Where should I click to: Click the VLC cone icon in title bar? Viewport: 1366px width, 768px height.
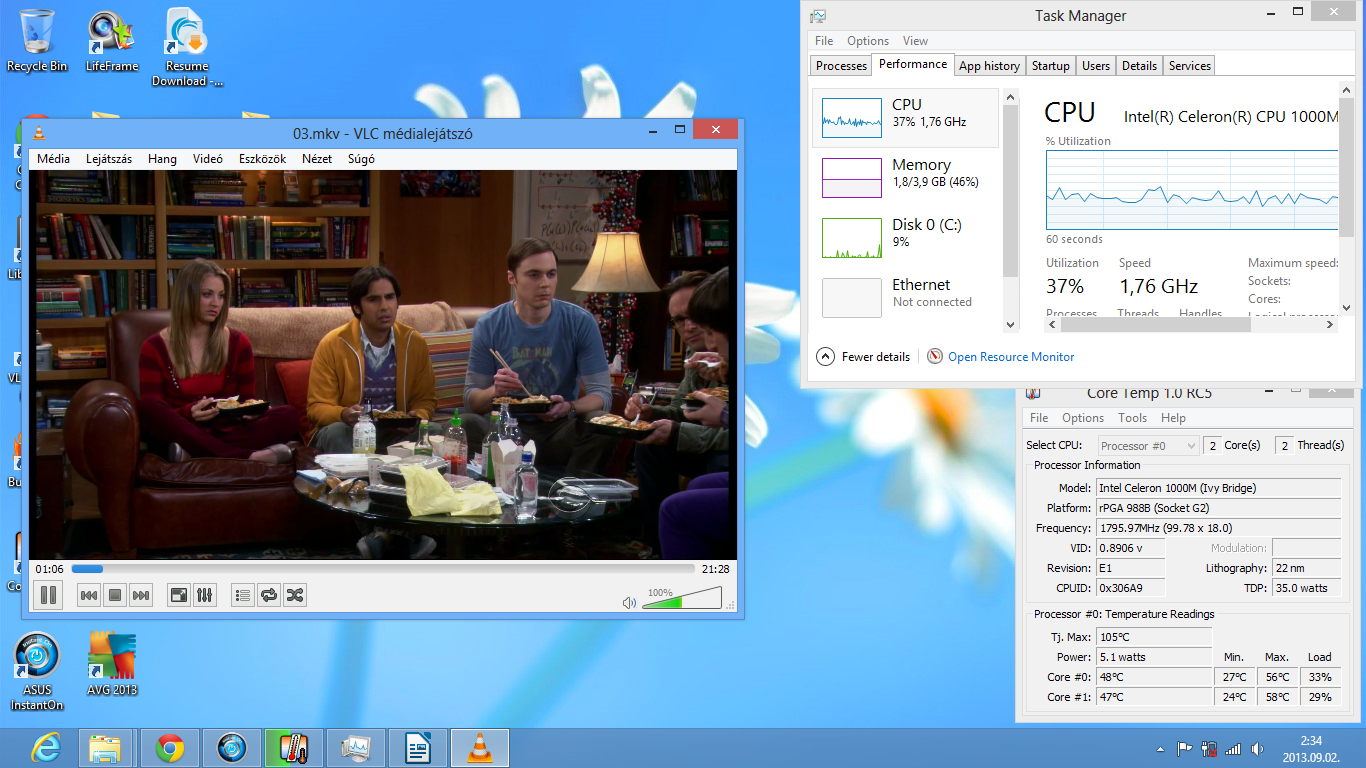pyautogui.click(x=39, y=132)
